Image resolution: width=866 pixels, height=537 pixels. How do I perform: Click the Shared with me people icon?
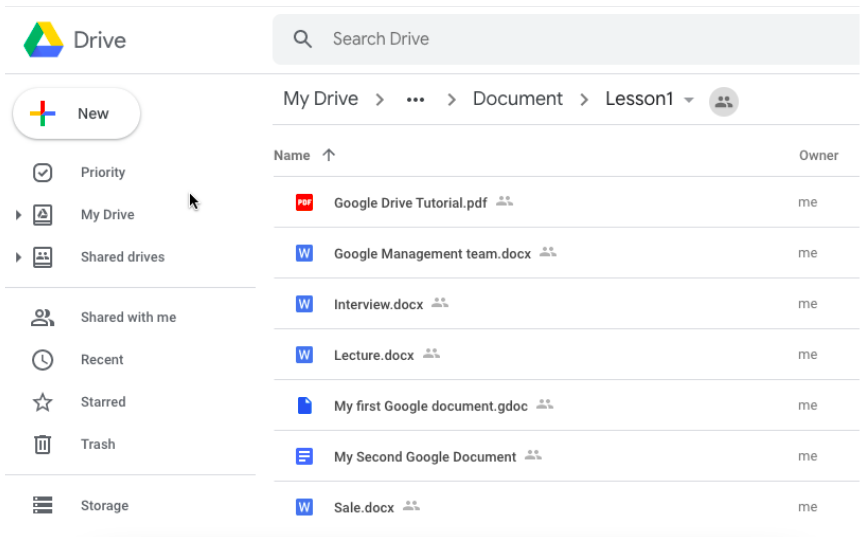[43, 317]
